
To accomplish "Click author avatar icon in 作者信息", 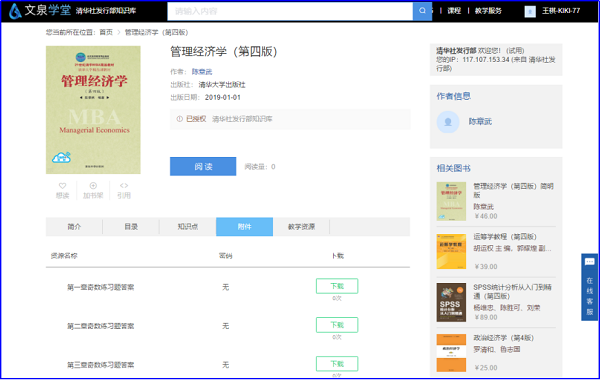I will [x=448, y=122].
